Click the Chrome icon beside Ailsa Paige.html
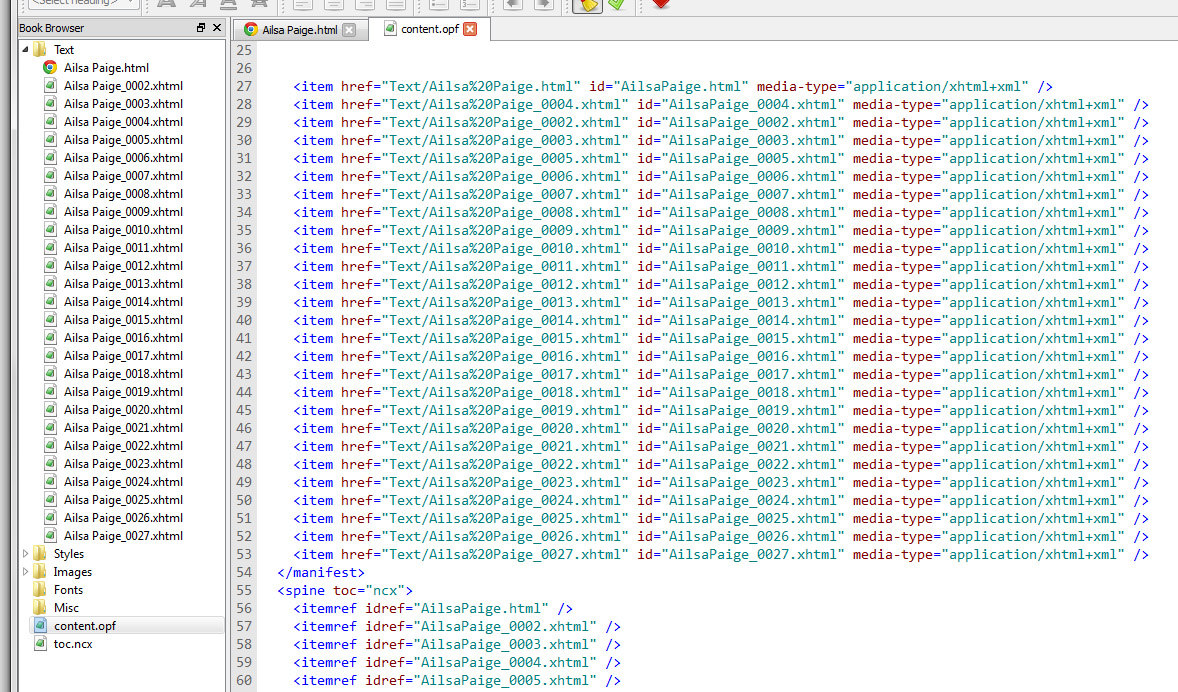The height and width of the screenshot is (692, 1178). tap(50, 68)
